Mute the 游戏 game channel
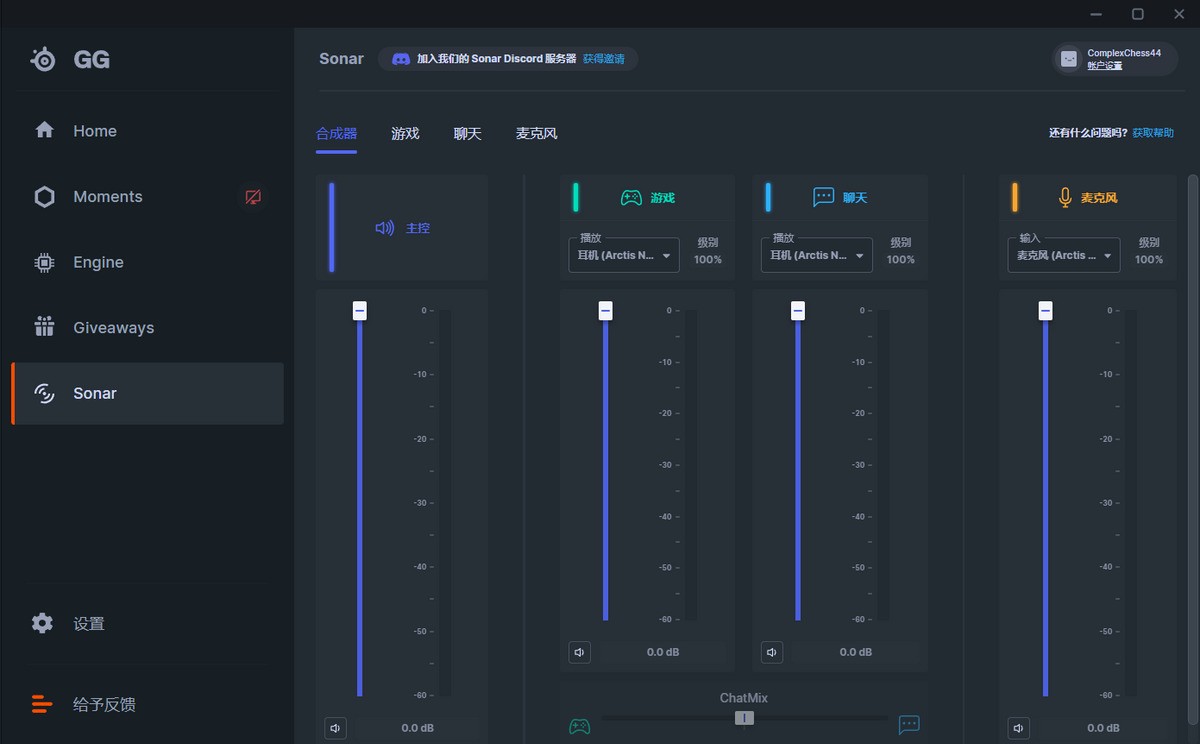Screen dimensions: 1200x744 coord(579,652)
